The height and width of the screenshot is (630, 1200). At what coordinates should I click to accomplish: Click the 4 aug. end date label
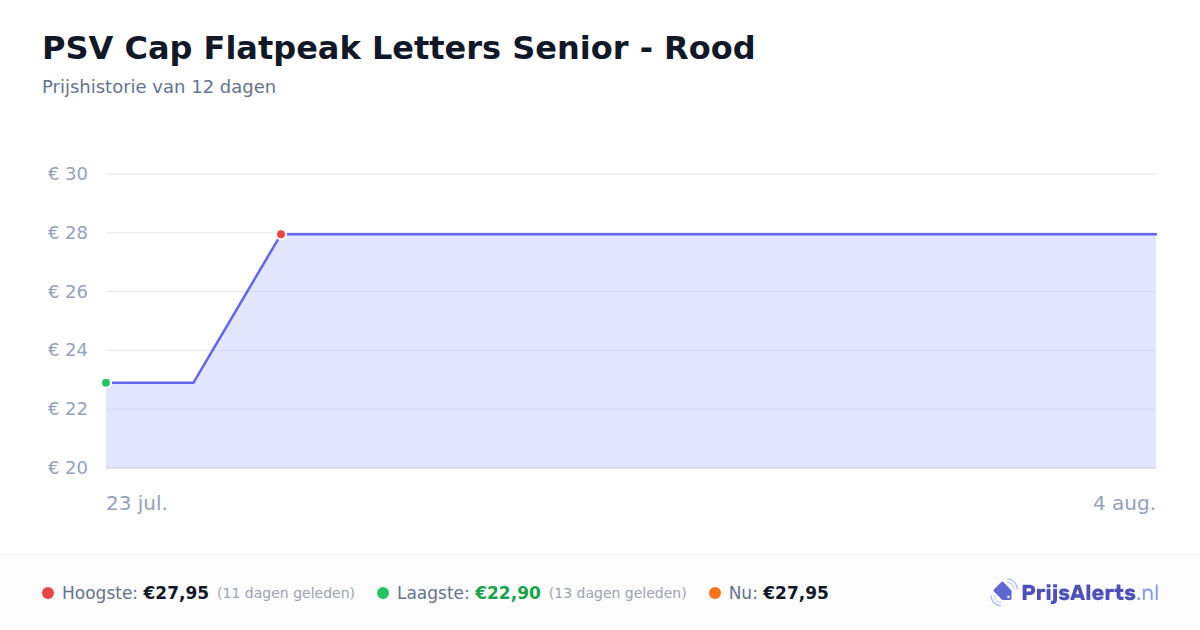point(1124,503)
